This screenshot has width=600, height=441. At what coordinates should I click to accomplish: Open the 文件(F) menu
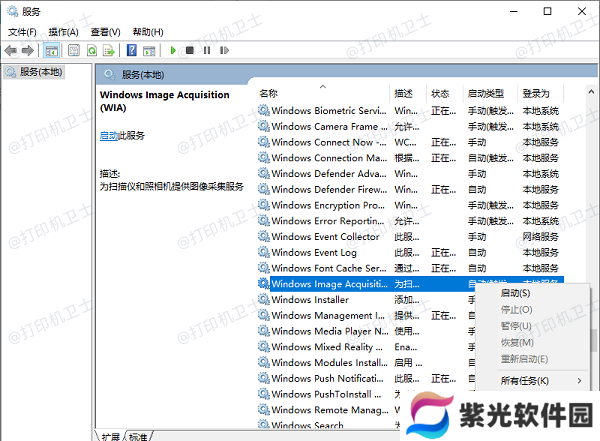pos(22,32)
